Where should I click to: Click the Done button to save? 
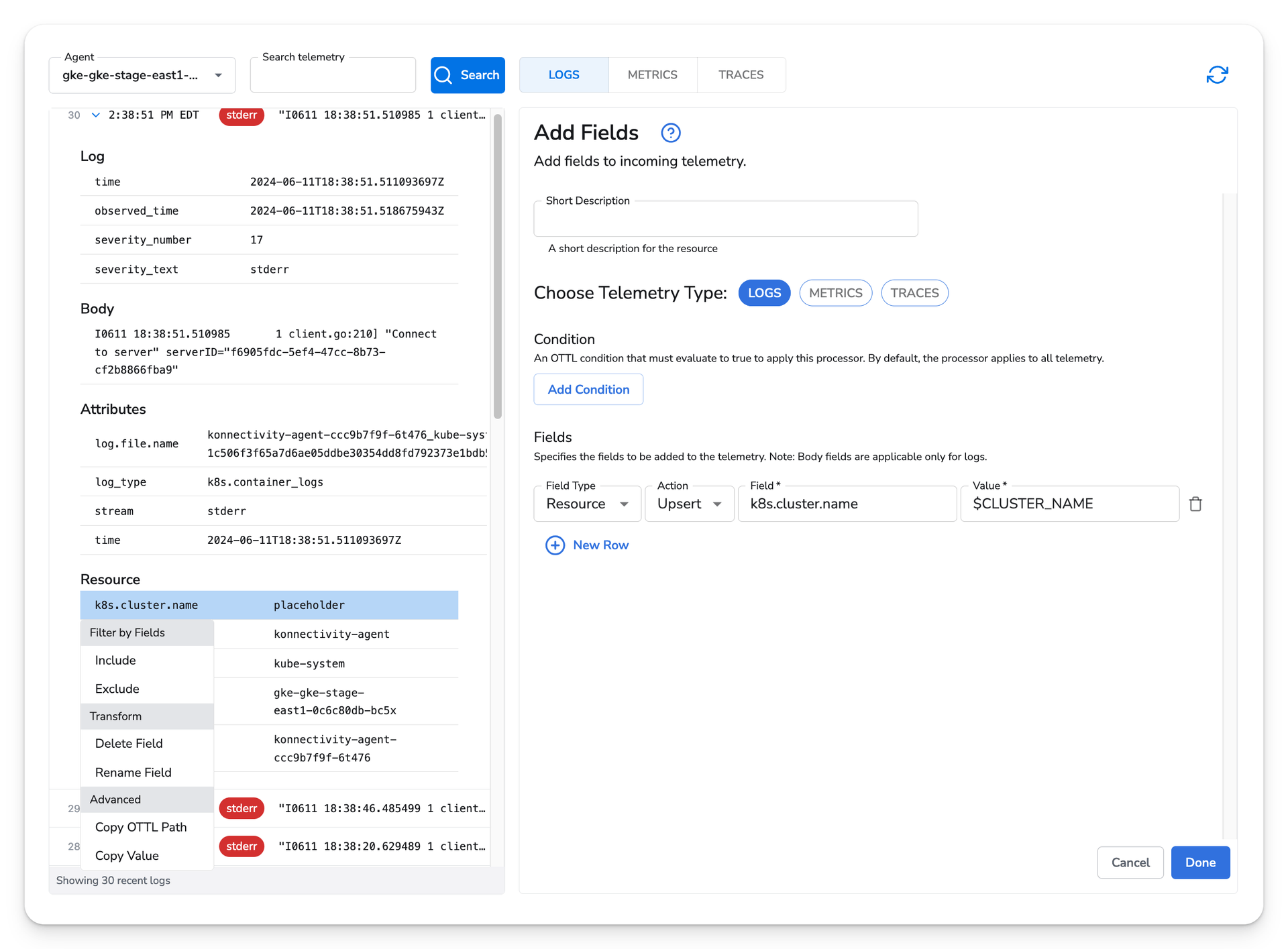[1200, 862]
